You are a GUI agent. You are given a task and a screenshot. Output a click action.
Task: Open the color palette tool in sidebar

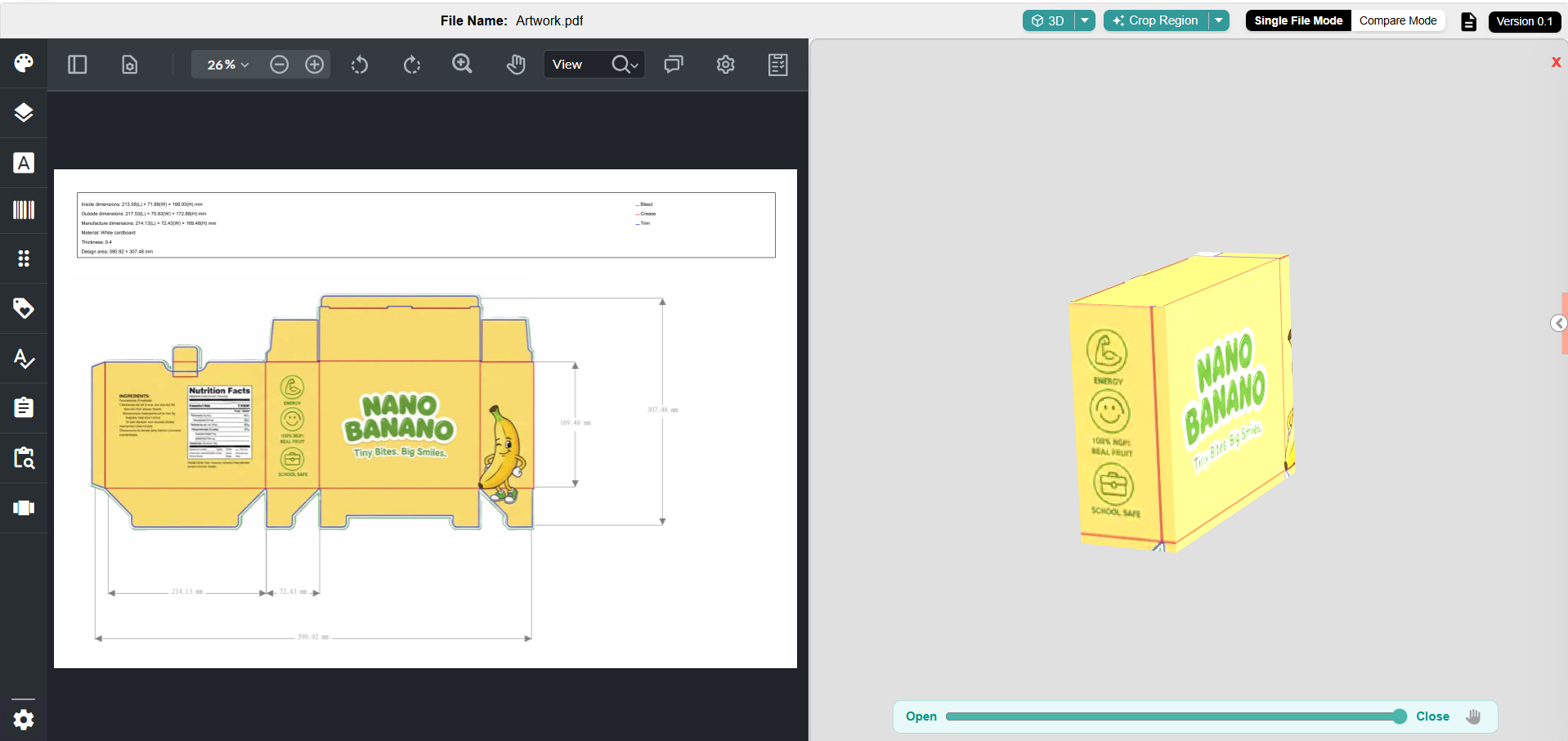24,63
